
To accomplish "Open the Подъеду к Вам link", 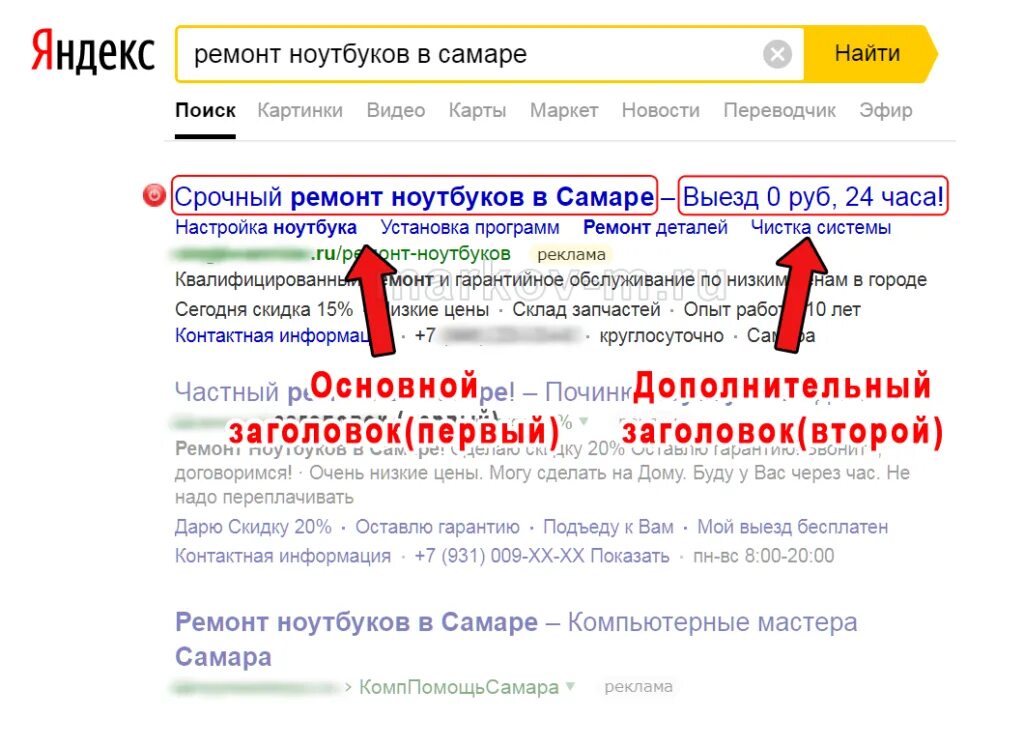I will pos(608,527).
